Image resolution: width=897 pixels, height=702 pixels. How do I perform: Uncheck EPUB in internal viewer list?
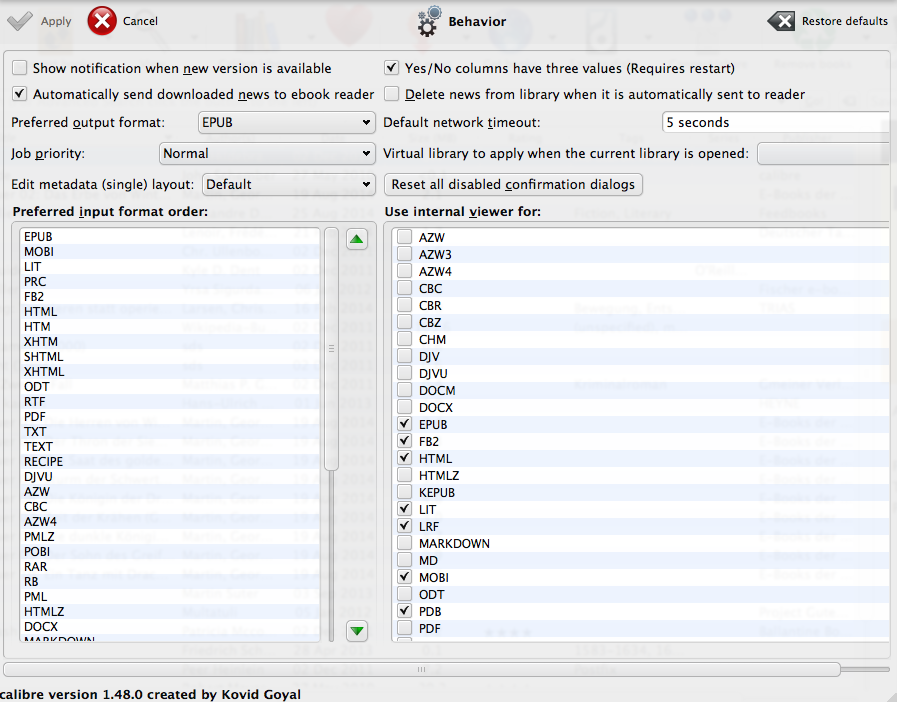404,424
